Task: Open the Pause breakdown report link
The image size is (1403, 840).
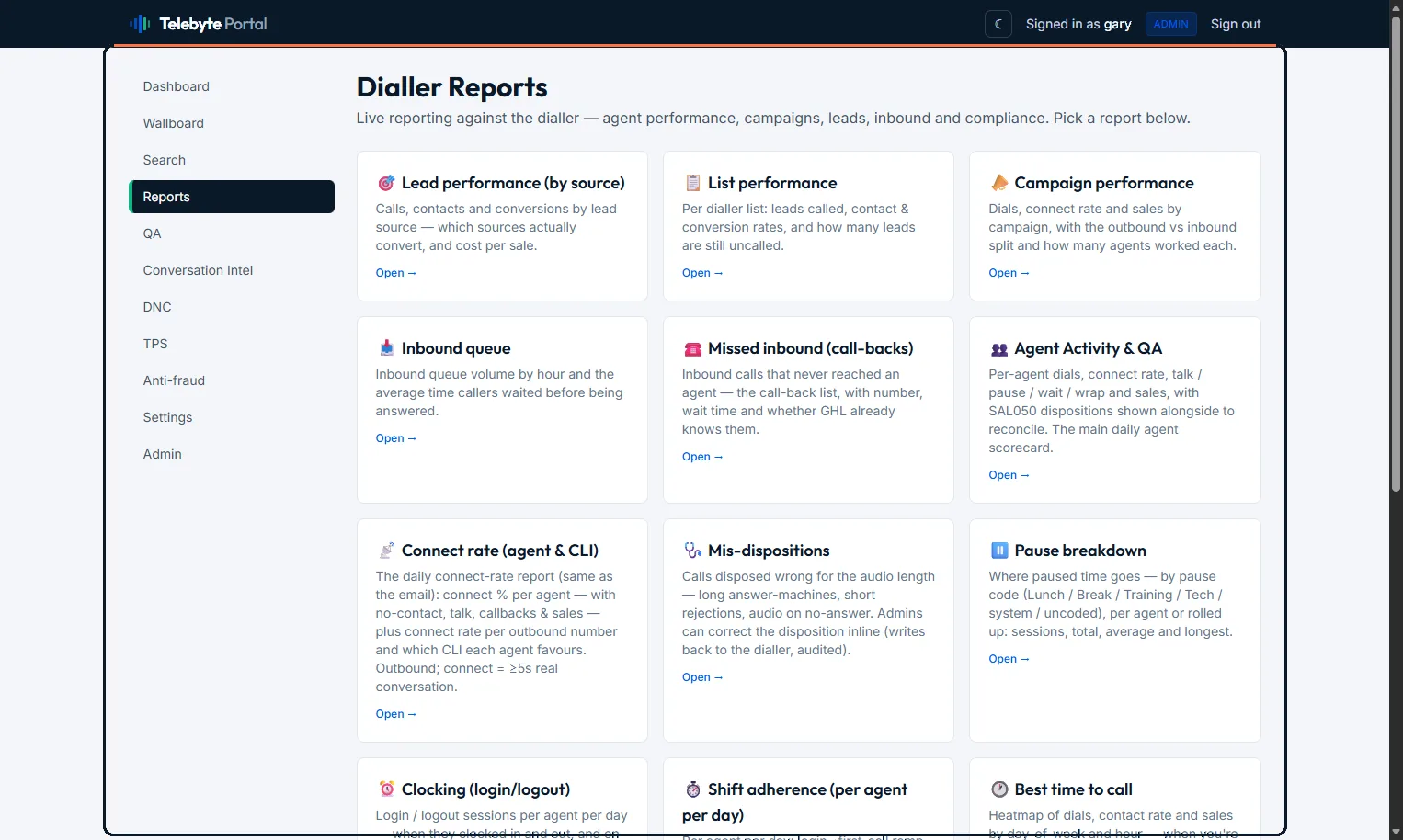Action: coord(1009,659)
